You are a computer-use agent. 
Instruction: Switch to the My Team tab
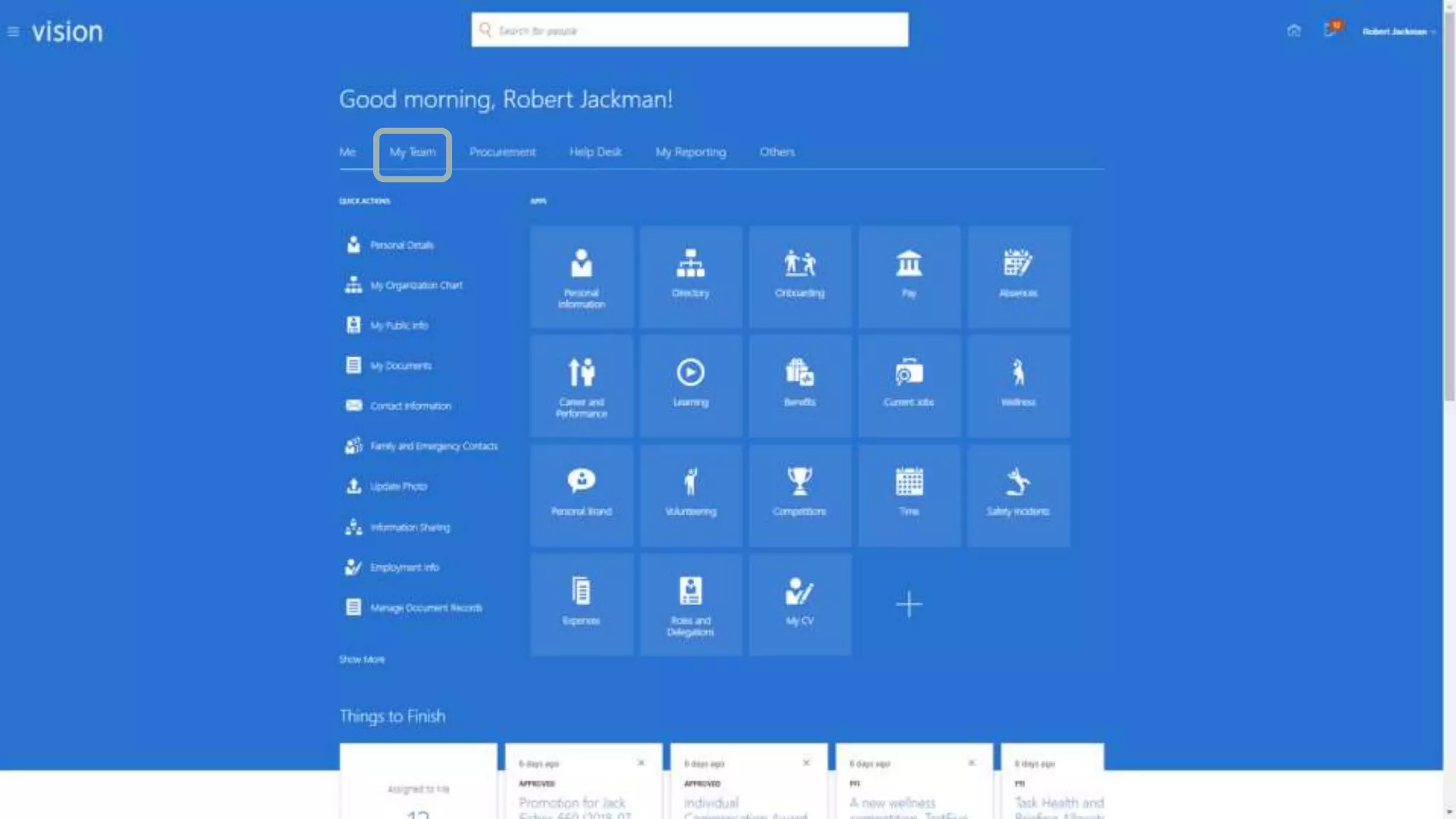pos(412,152)
